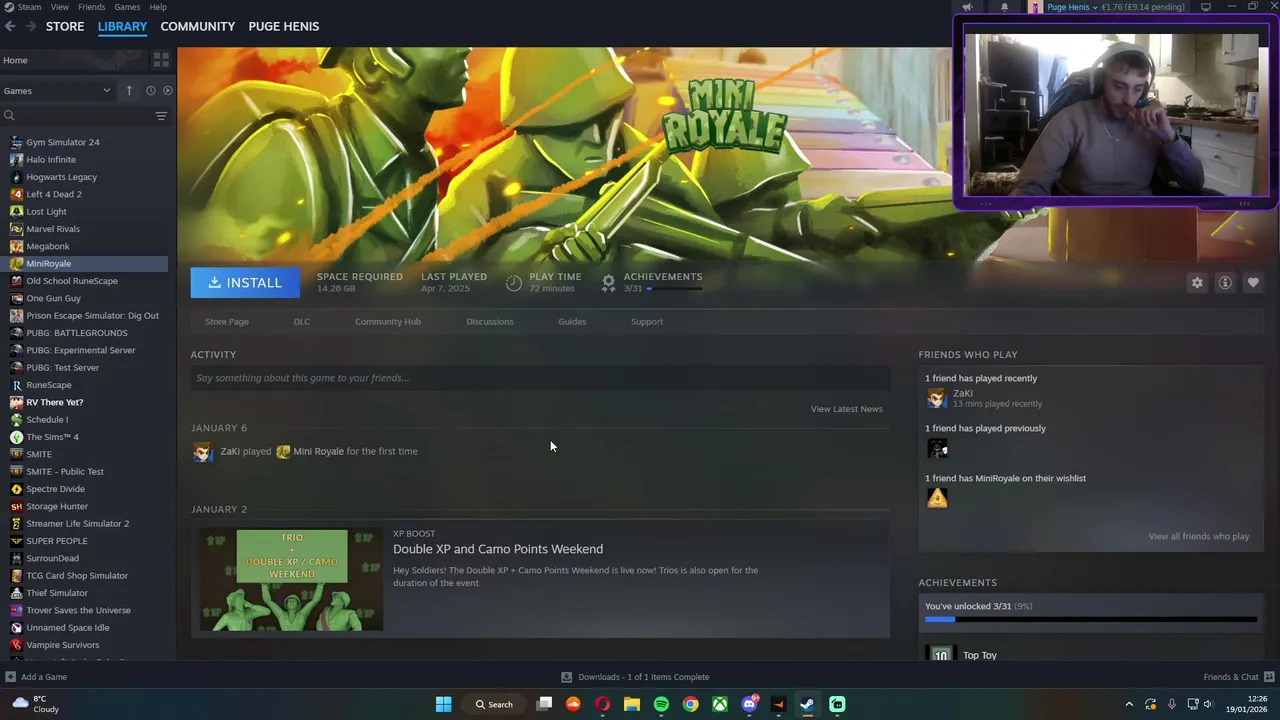This screenshot has height=720, width=1280.
Task: Open the Help menu
Action: pyautogui.click(x=158, y=7)
